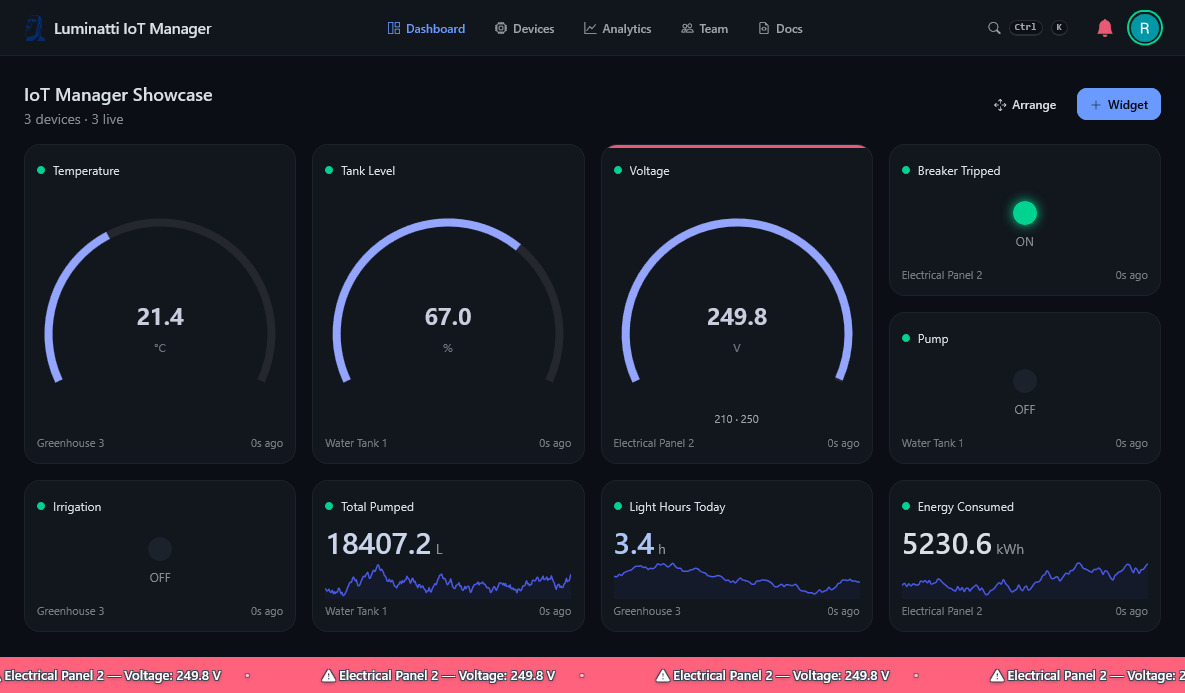Open notifications bell icon
1185x693 pixels.
1104,28
